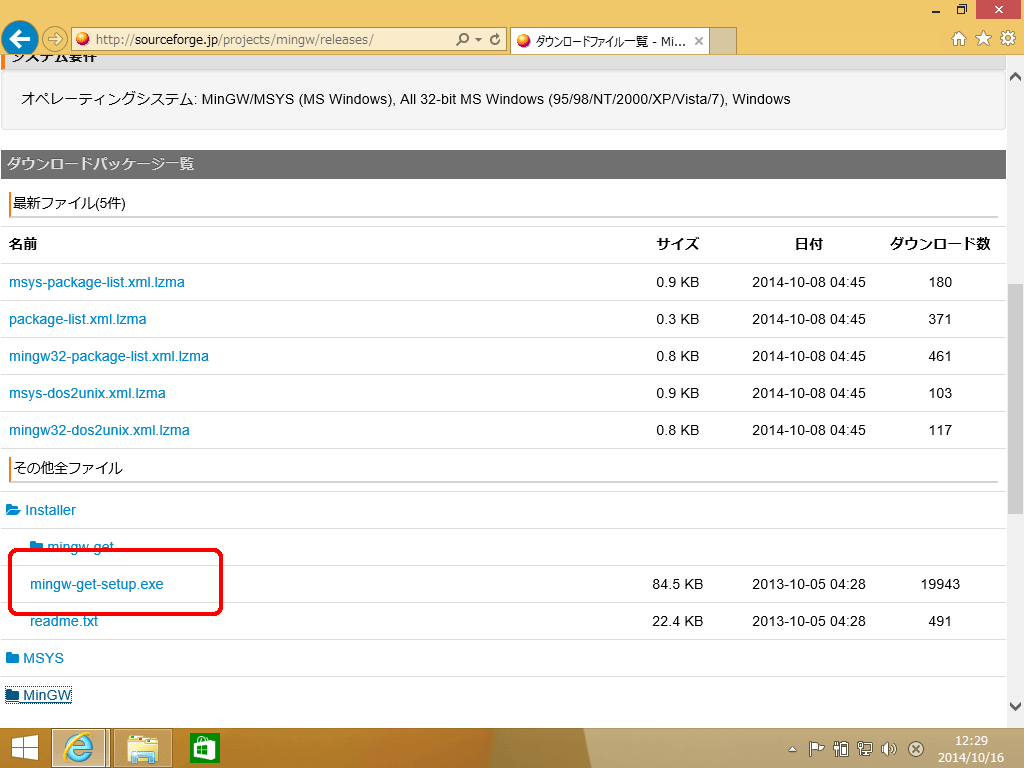The image size is (1024, 768).
Task: Open the mingw-get subfolder
Action: (72, 546)
